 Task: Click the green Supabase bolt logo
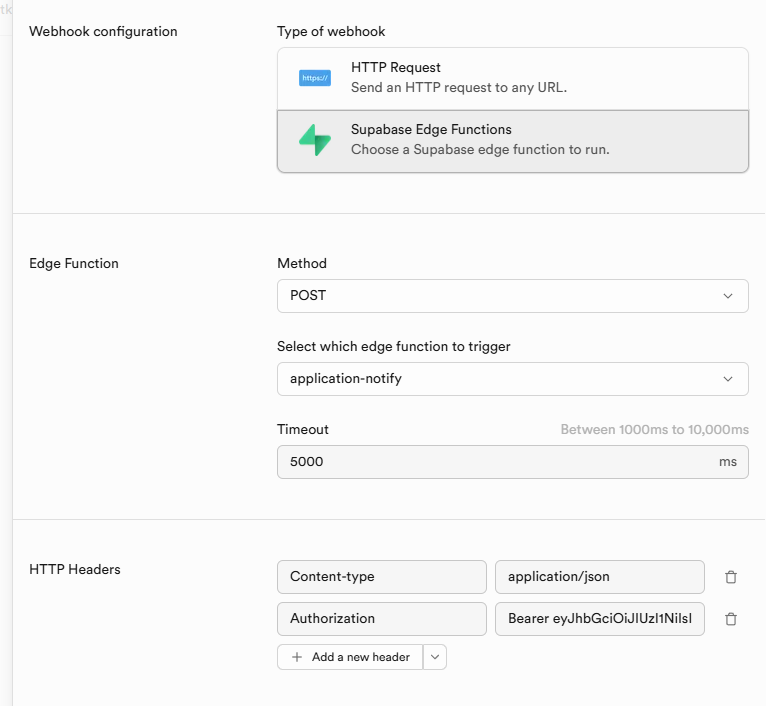tap(315, 140)
